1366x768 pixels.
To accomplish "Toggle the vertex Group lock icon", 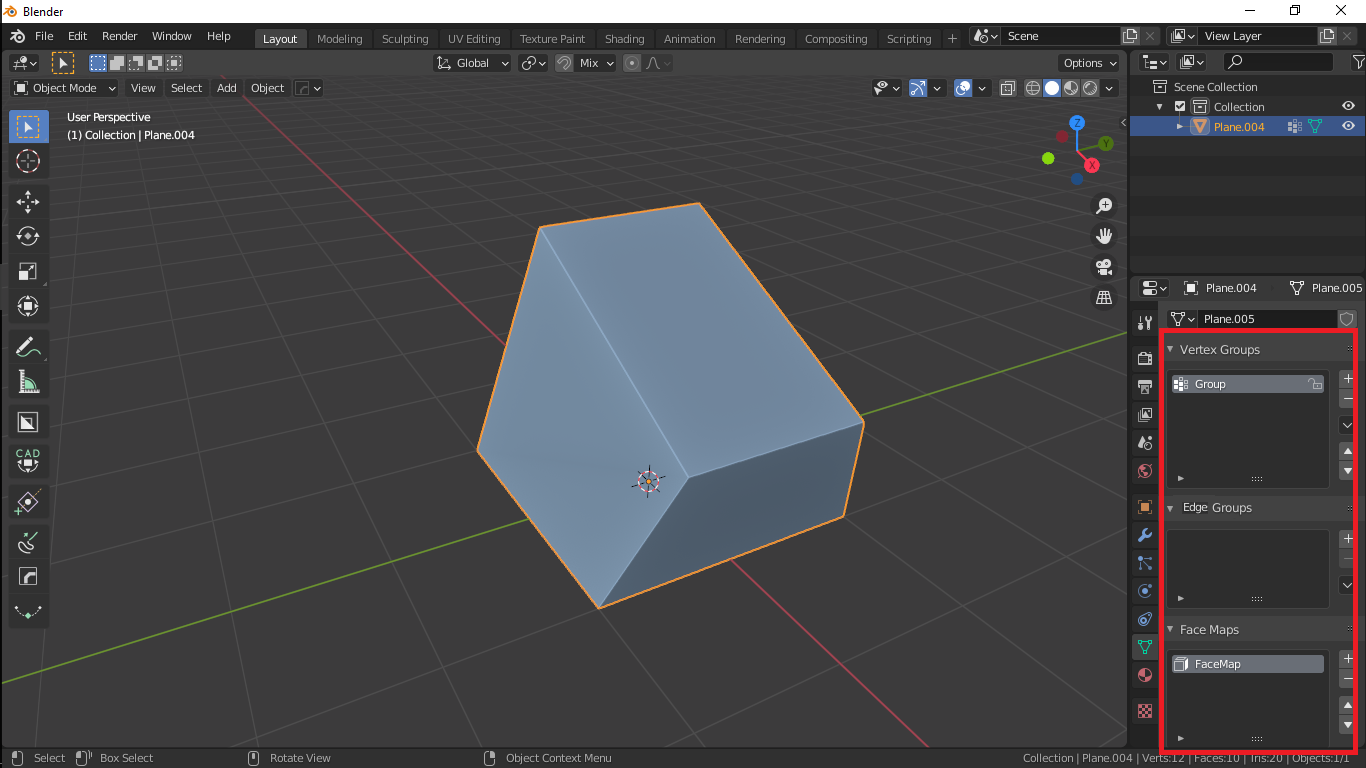I will click(1315, 384).
